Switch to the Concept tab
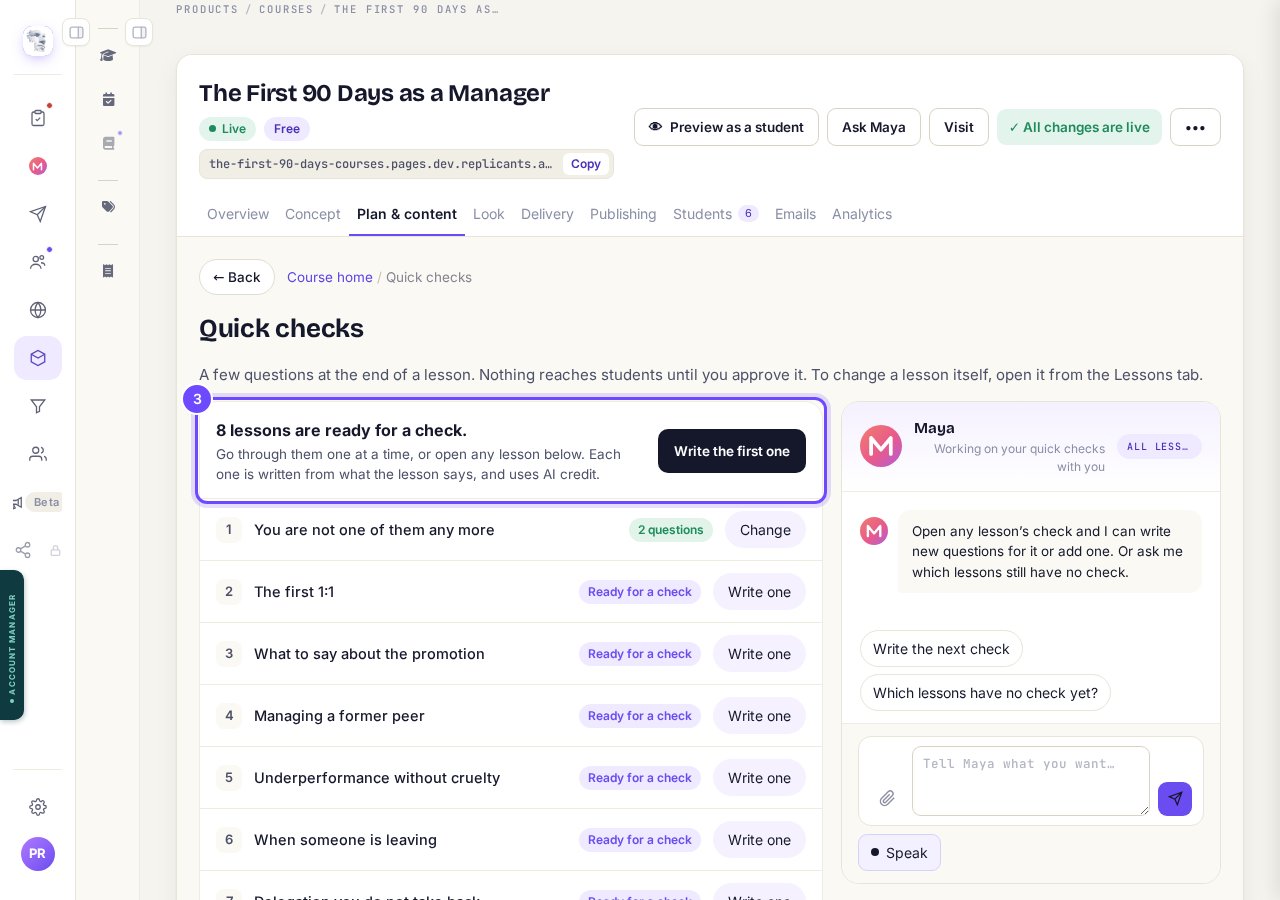The width and height of the screenshot is (1280, 900). (313, 214)
